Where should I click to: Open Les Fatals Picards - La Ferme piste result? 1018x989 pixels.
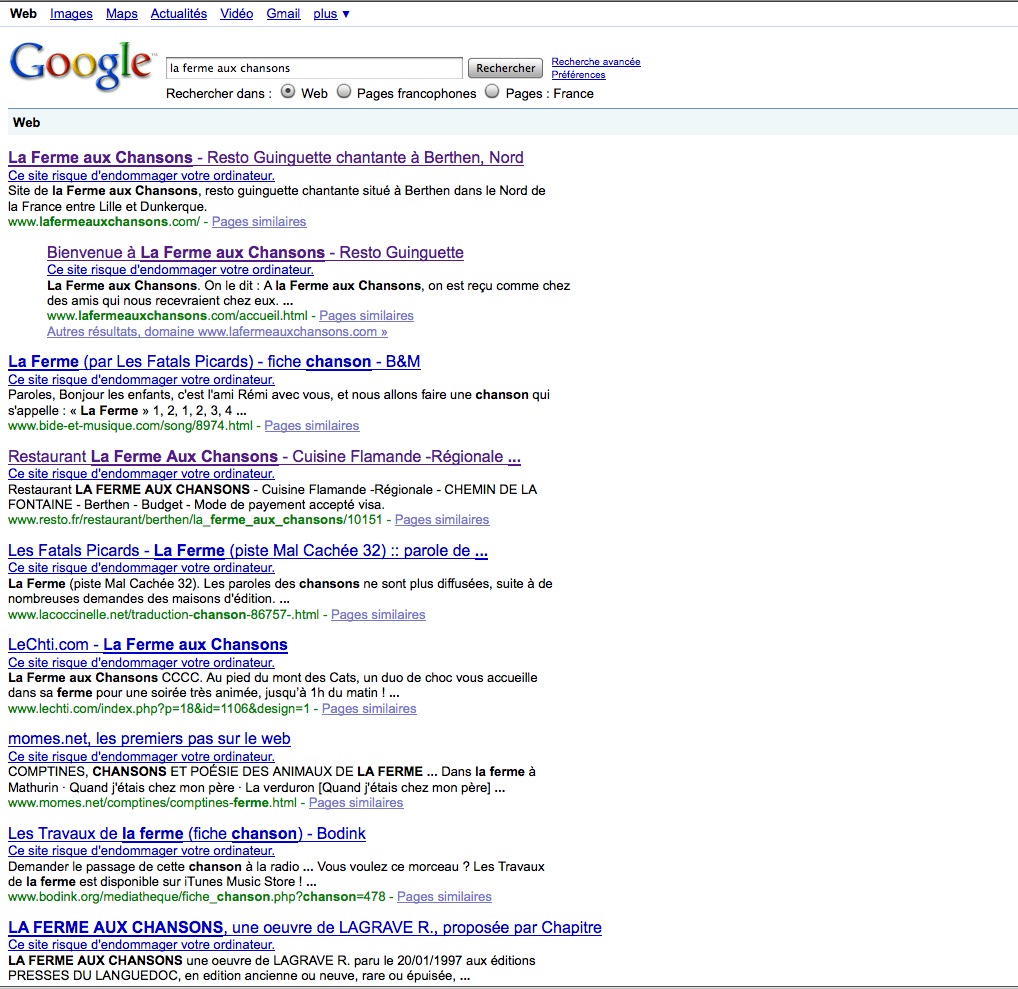pos(248,551)
